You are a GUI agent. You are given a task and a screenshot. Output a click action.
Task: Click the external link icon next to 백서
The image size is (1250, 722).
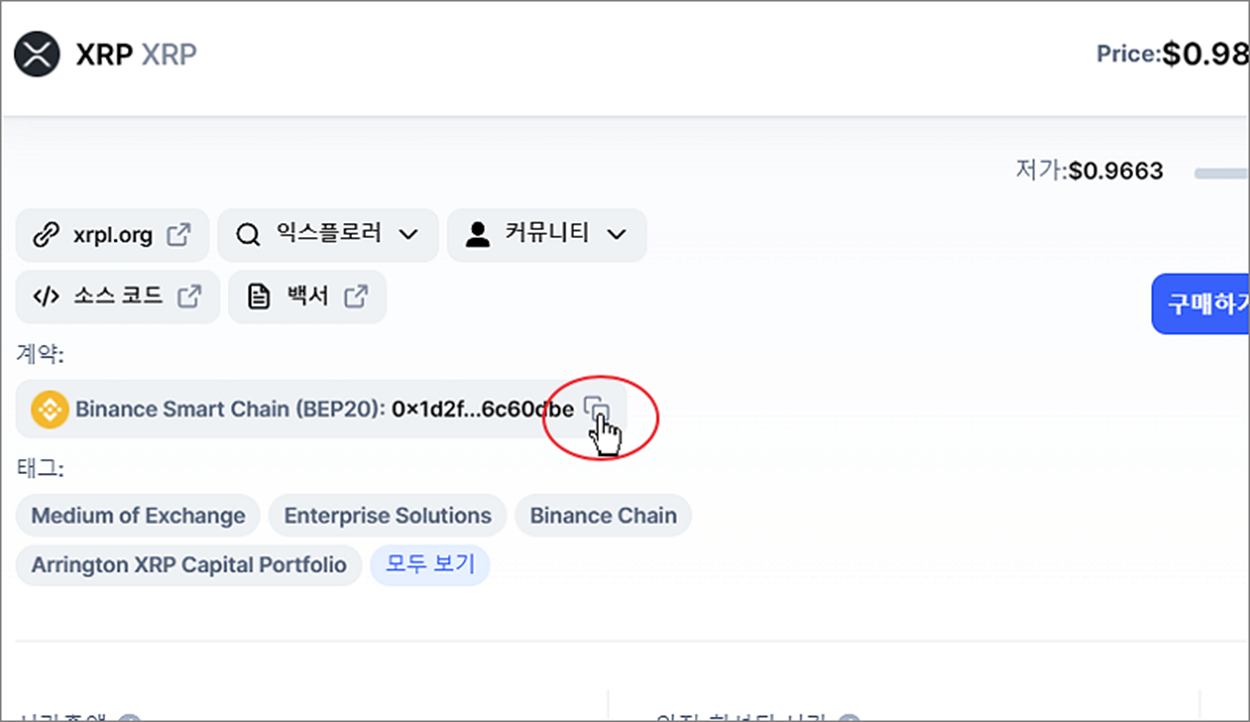[356, 297]
